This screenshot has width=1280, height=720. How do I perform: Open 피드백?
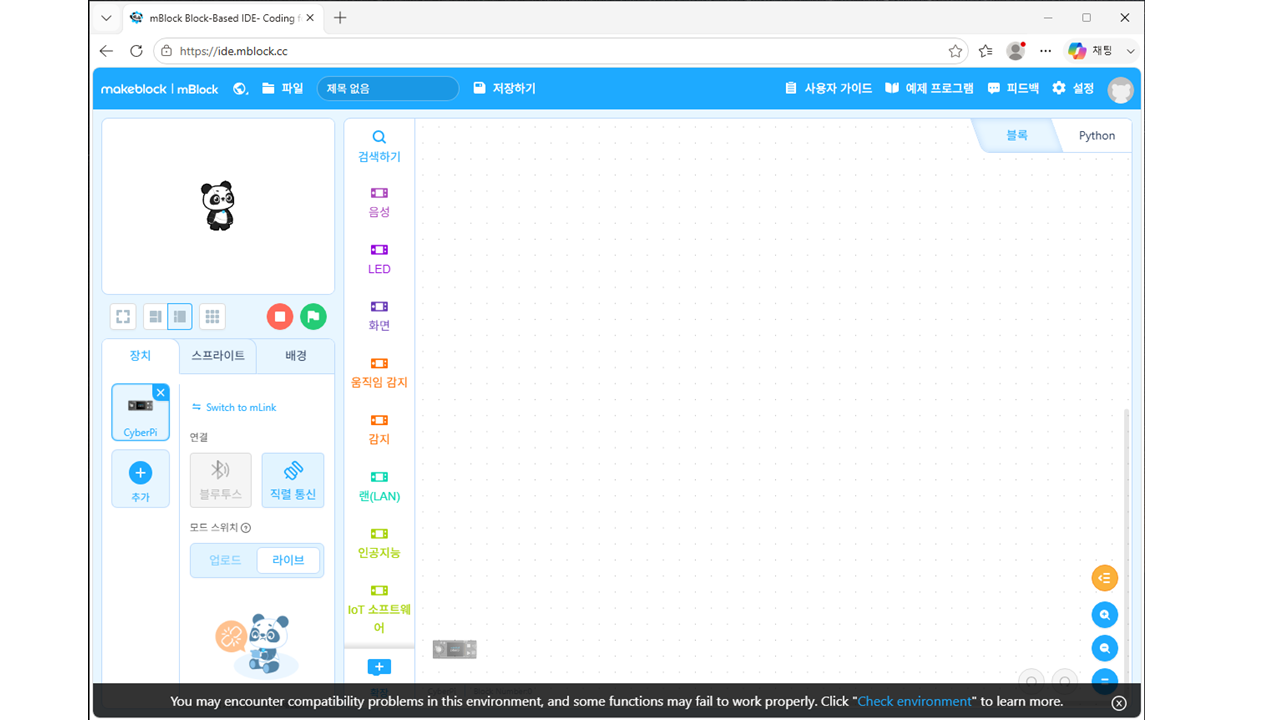[1013, 89]
